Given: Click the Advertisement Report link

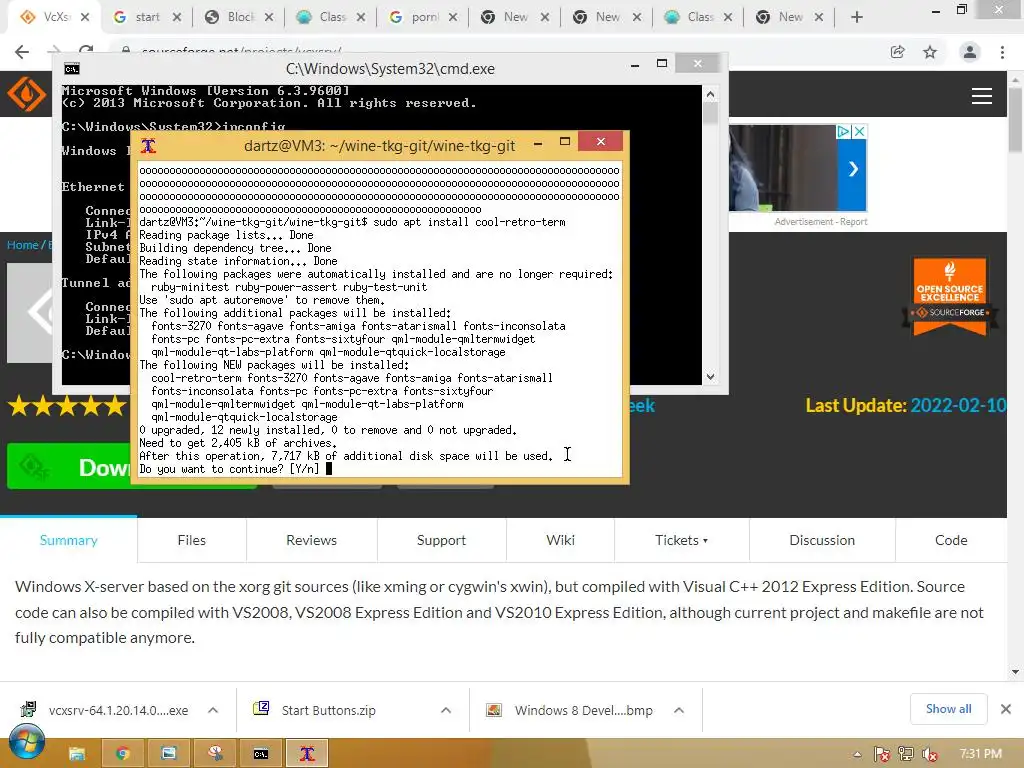Looking at the screenshot, I should pos(821,222).
